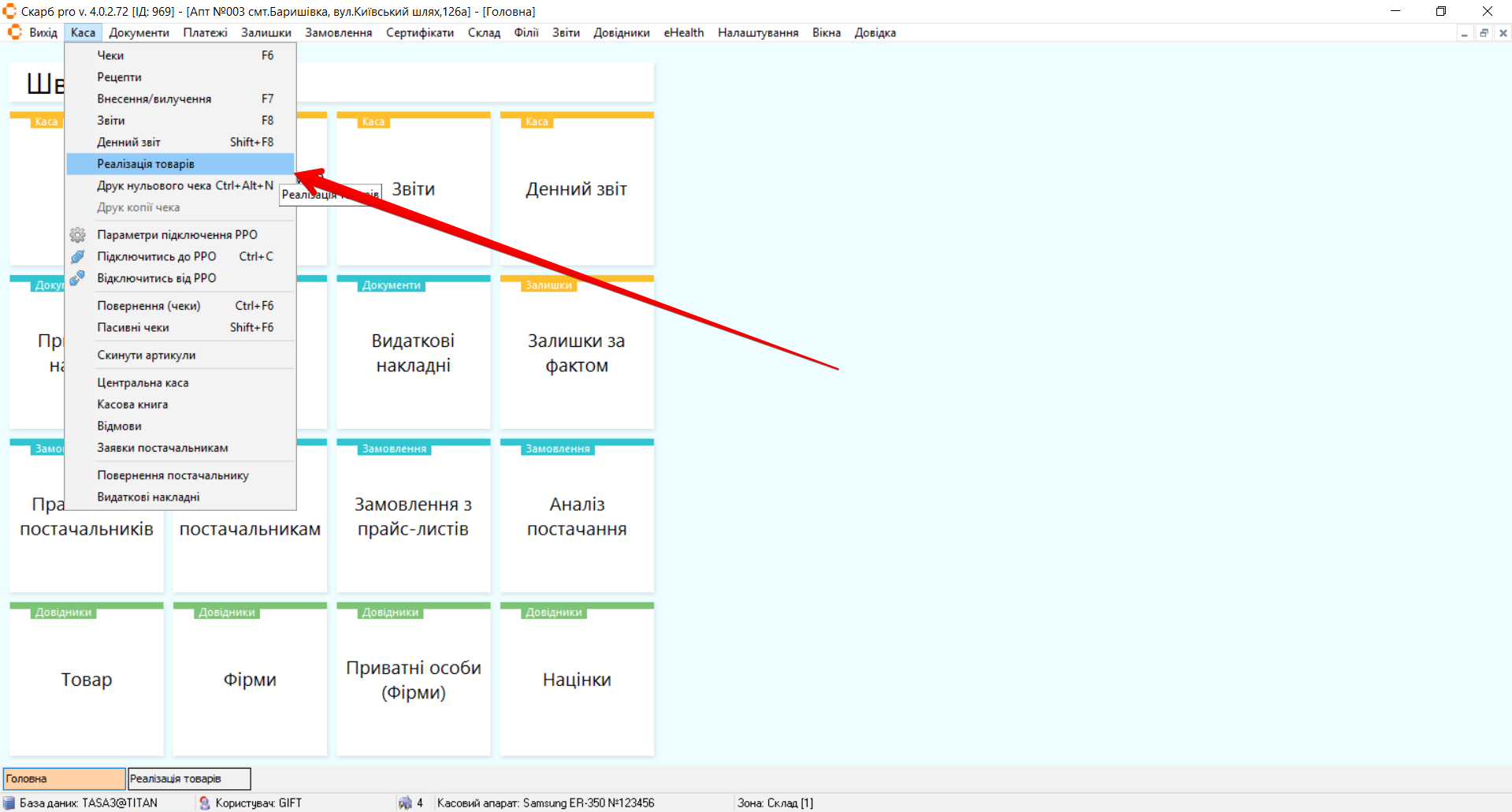Screen dimensions: 1512x812
Task: Click the status bar icon showing count 4
Action: (406, 803)
